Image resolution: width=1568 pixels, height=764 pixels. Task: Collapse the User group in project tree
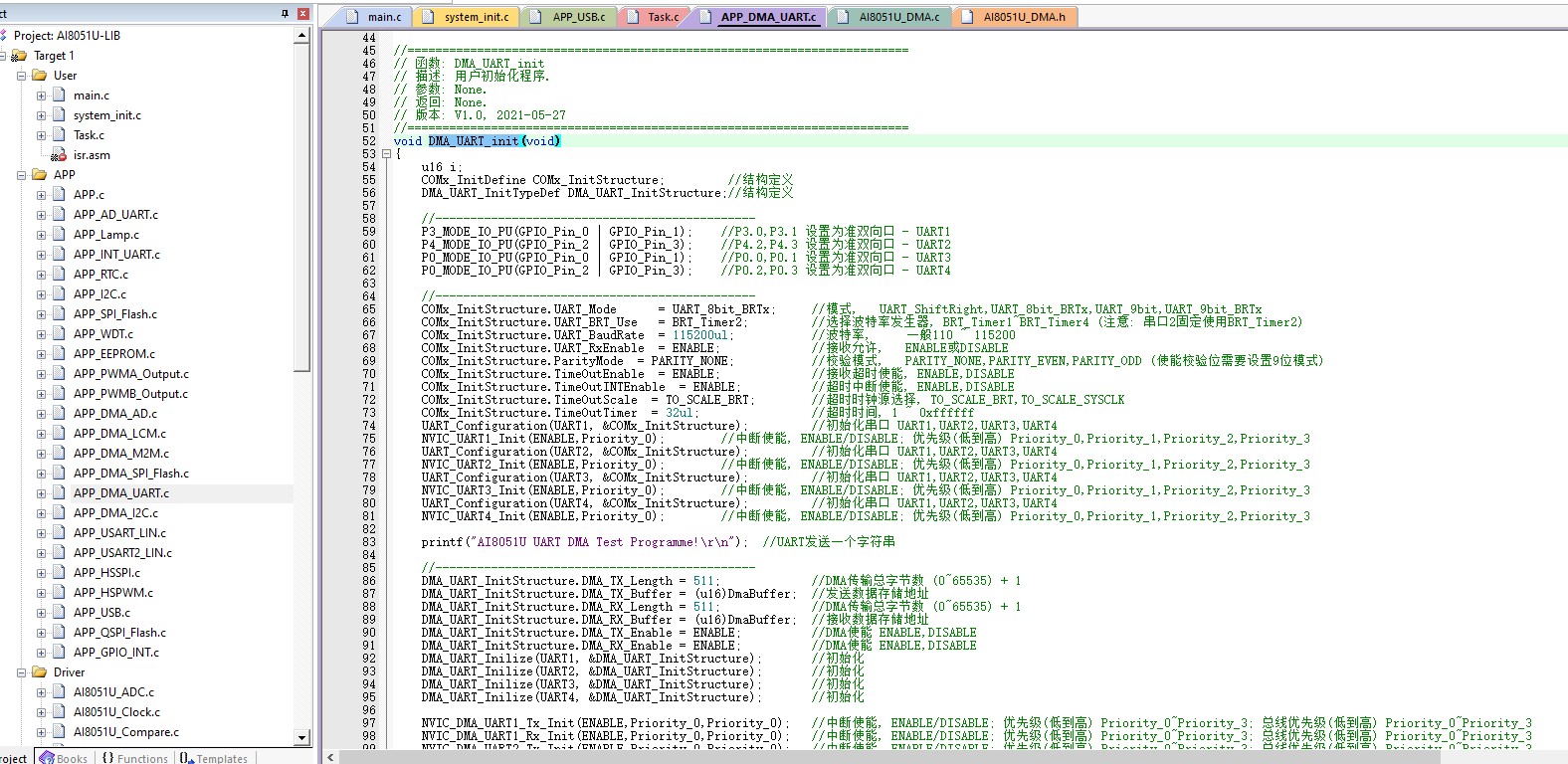coord(22,76)
